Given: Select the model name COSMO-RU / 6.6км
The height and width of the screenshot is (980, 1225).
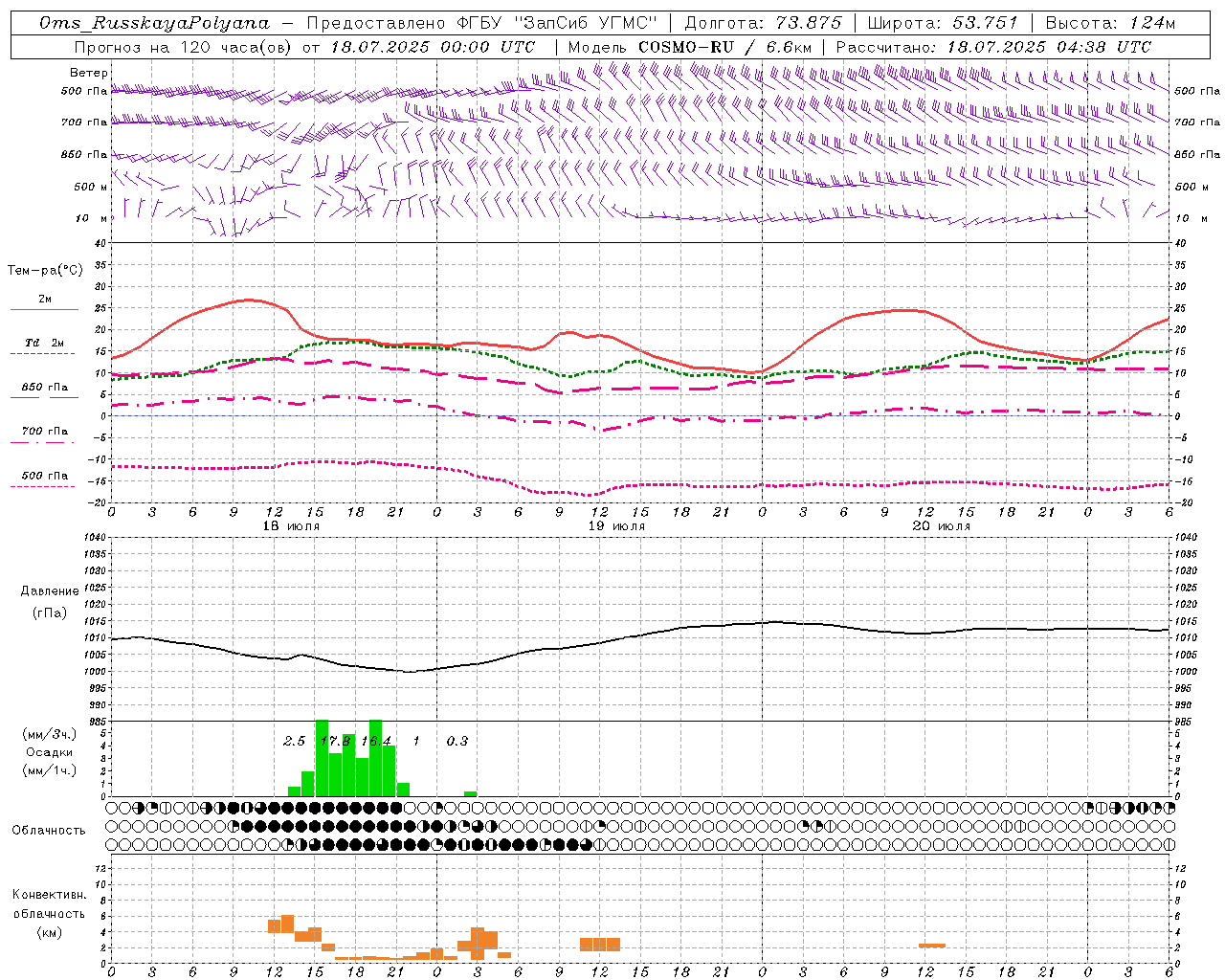Looking at the screenshot, I should tap(724, 47).
